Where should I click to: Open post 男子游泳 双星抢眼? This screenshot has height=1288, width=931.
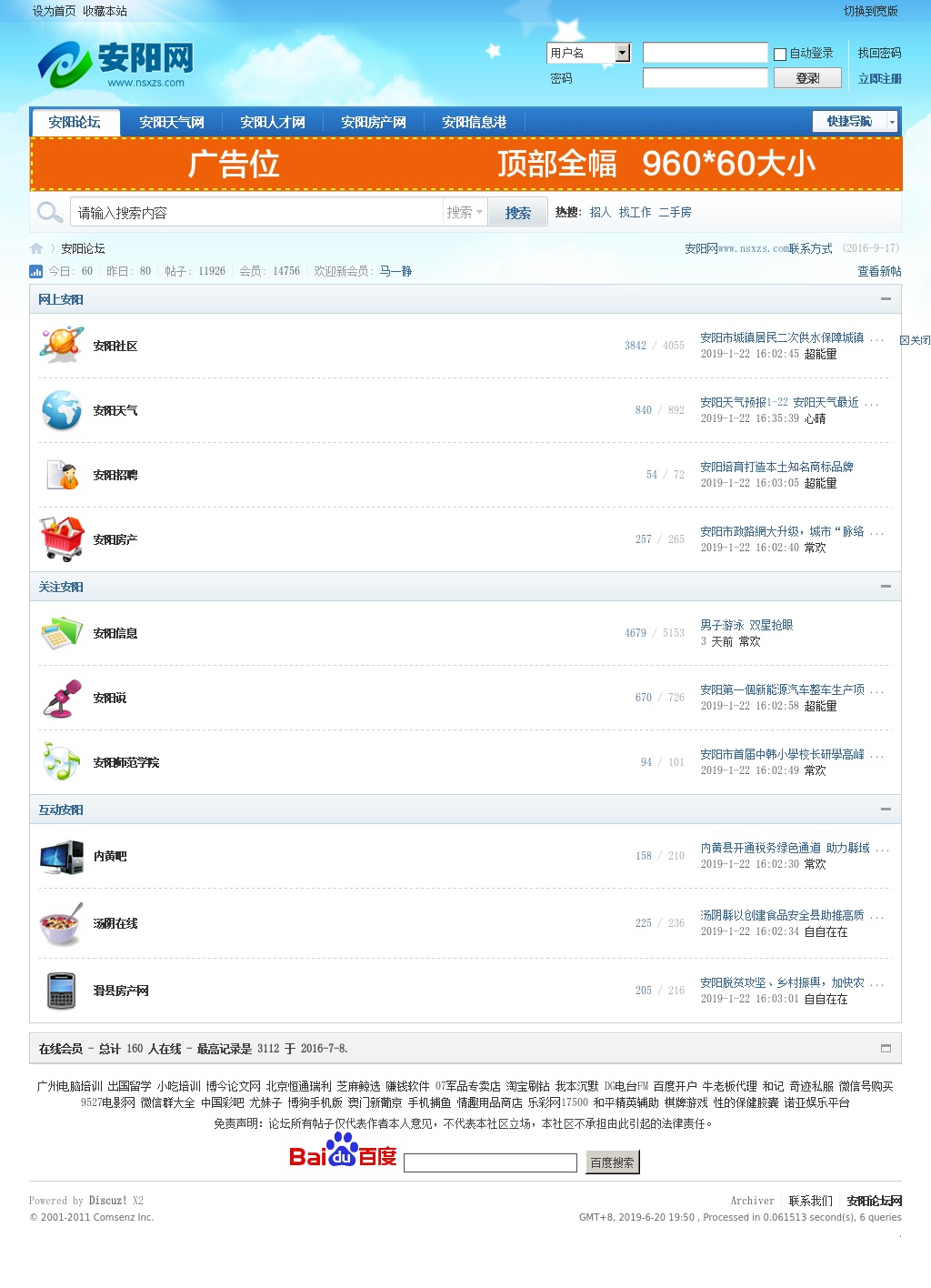(746, 625)
